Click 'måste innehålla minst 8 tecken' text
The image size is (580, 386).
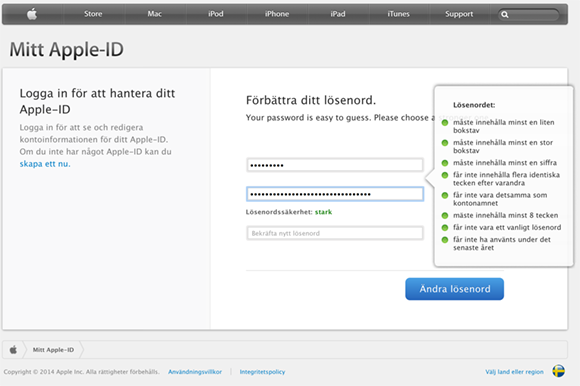click(x=506, y=215)
